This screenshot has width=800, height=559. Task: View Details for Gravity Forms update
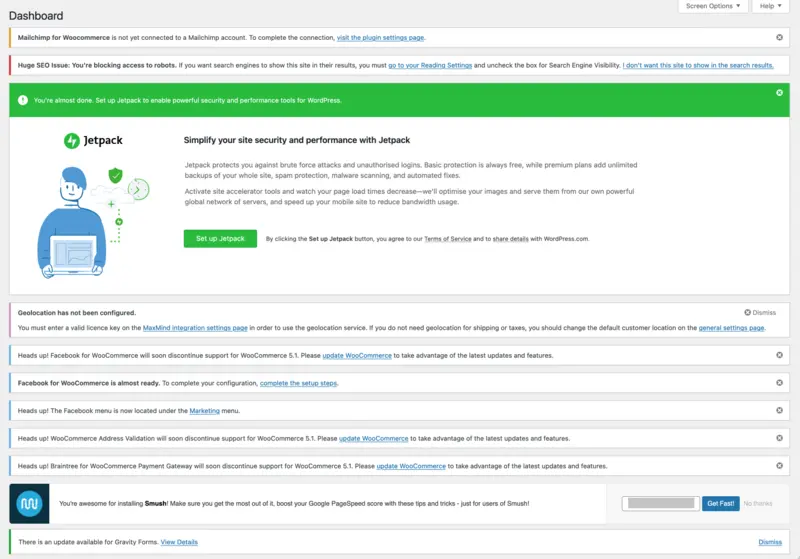pos(179,542)
